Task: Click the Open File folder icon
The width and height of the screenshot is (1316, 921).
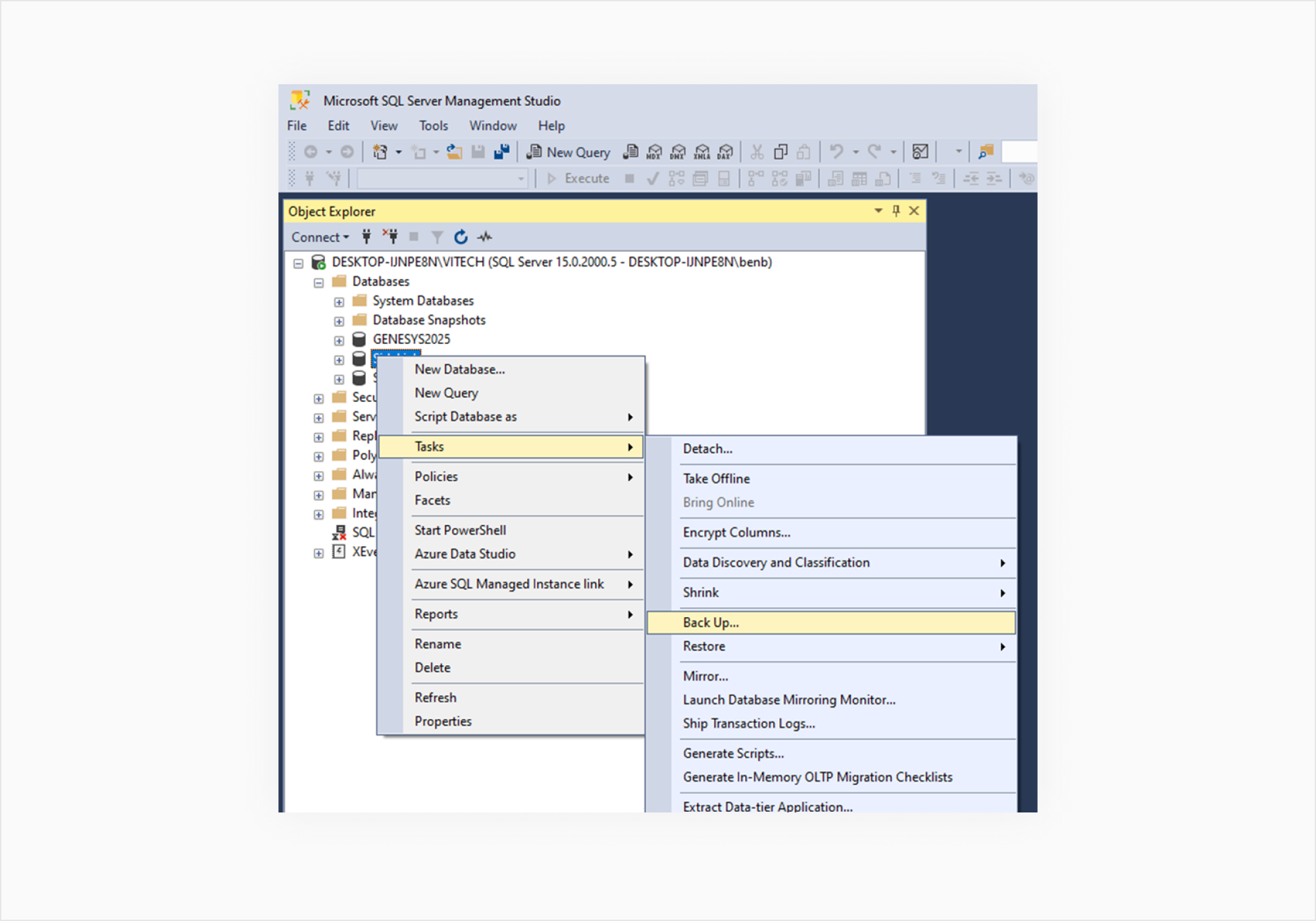Action: tap(454, 153)
